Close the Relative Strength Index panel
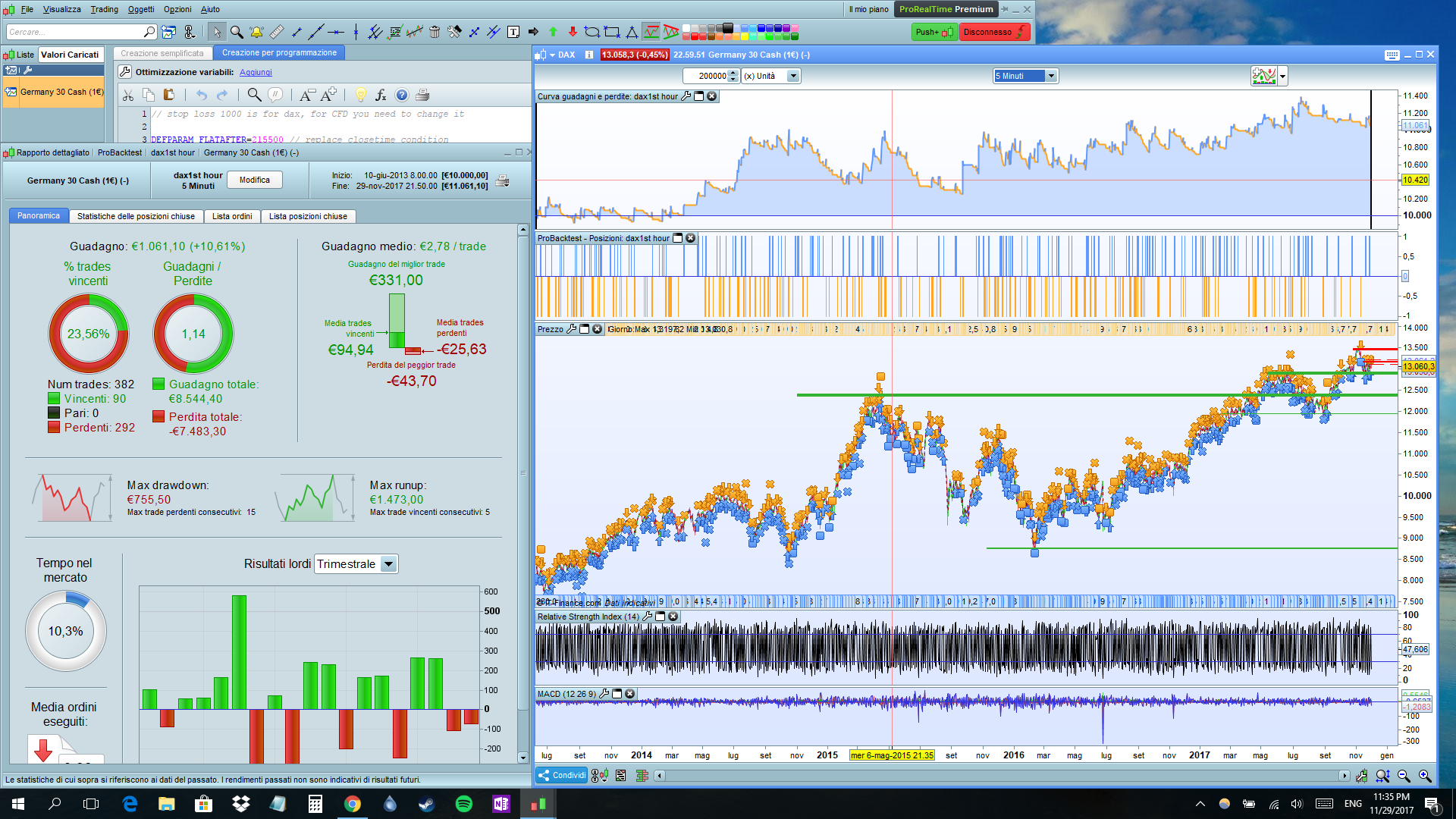Screen dimensions: 1456x819 673,617
